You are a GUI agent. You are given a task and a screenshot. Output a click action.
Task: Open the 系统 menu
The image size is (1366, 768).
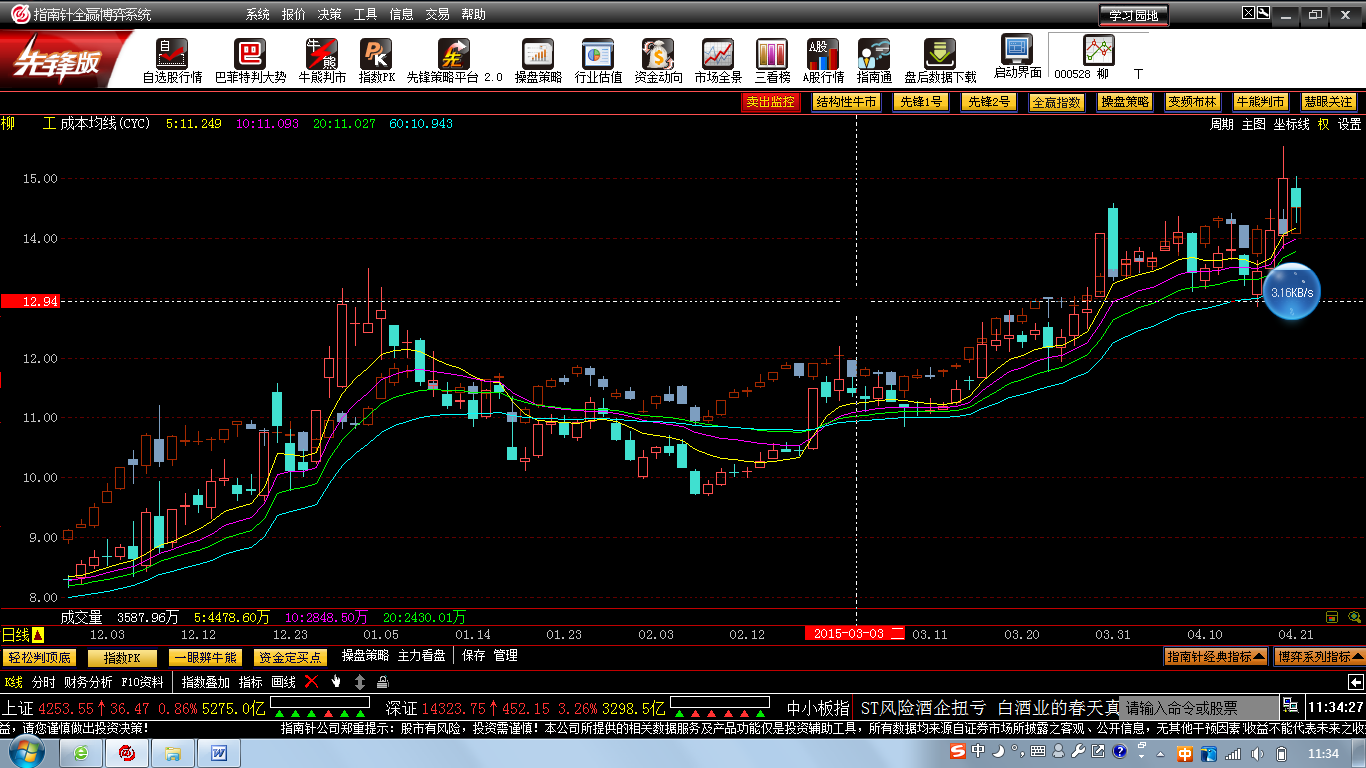[258, 15]
